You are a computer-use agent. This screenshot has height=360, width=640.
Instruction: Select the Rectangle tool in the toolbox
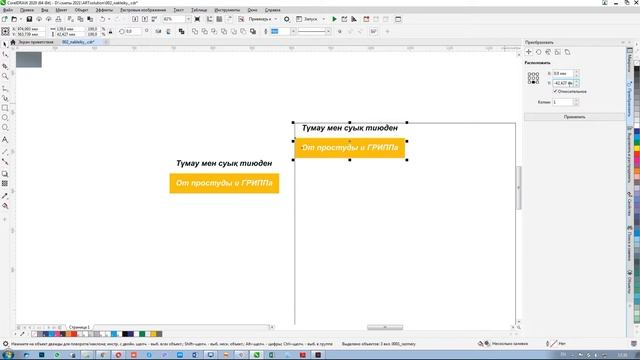click(x=5, y=108)
